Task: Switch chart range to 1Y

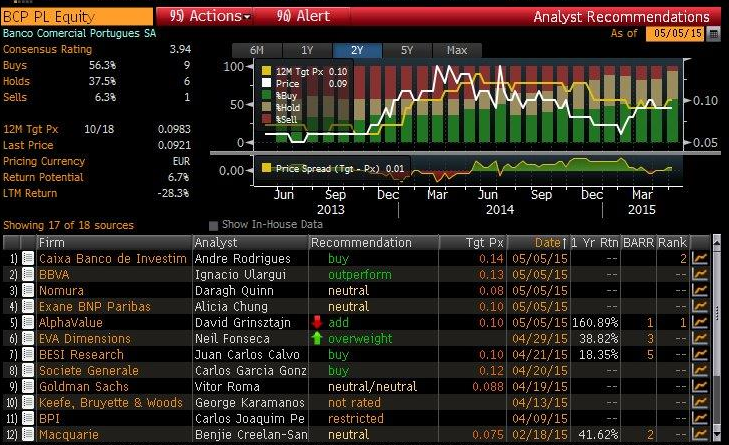Action: [x=307, y=50]
